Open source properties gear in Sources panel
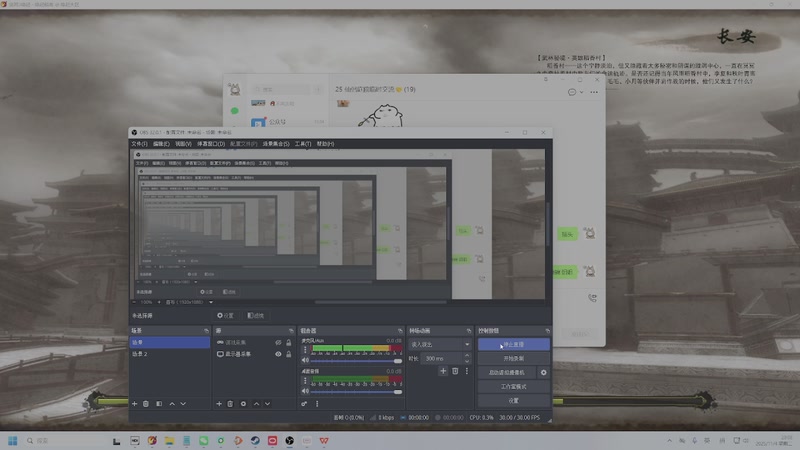Image resolution: width=800 pixels, height=450 pixels. coord(243,404)
